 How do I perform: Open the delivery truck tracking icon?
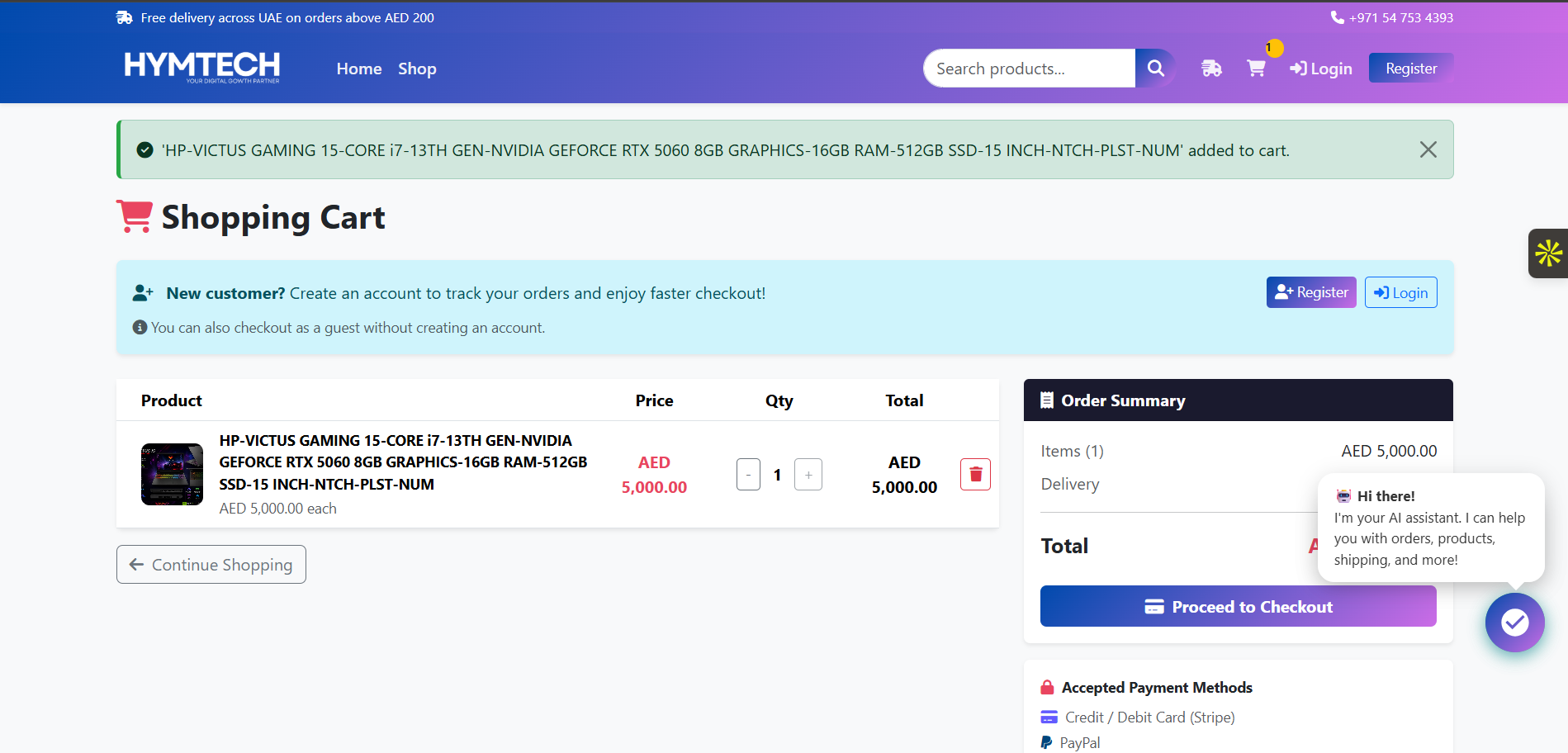pyautogui.click(x=1211, y=69)
